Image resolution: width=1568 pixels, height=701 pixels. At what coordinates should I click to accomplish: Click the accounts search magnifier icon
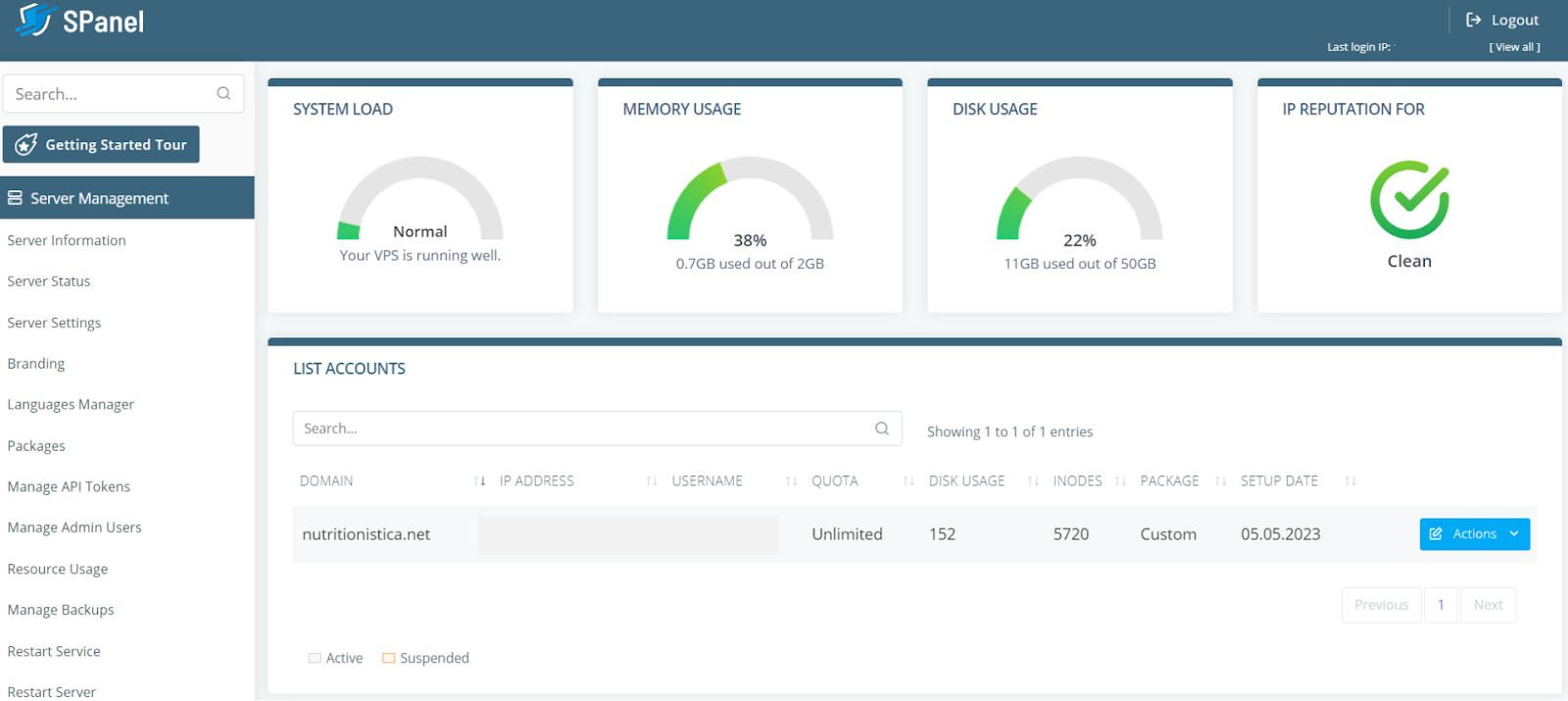coord(882,428)
